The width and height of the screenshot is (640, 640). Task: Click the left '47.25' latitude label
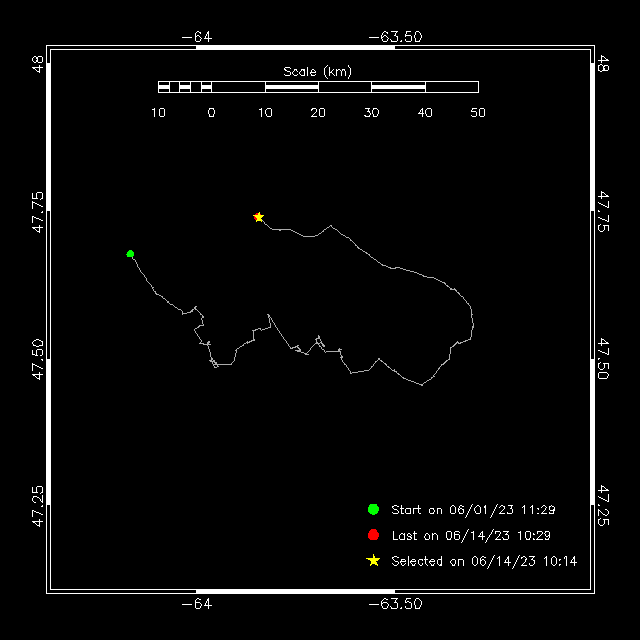pos(38,506)
